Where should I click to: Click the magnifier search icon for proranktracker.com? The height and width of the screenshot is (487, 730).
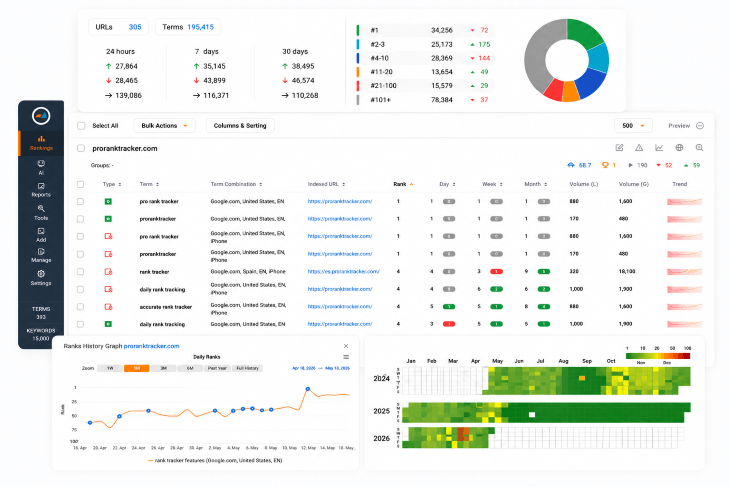(699, 148)
